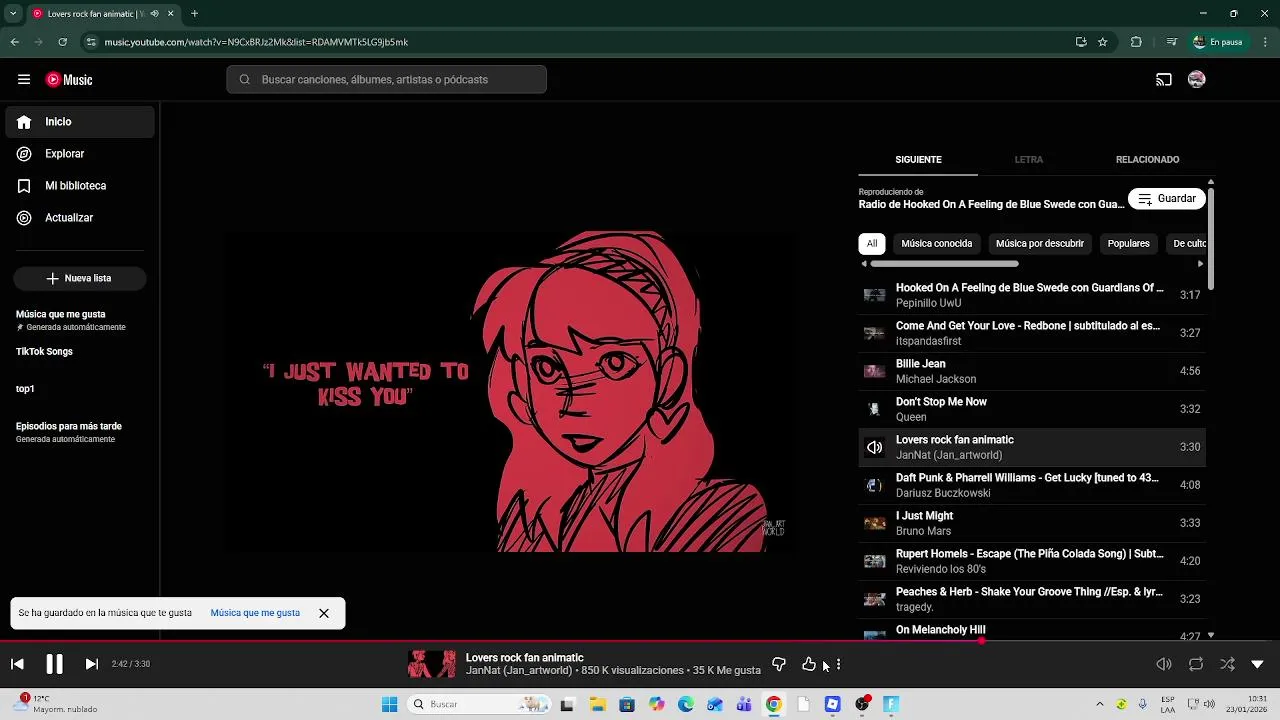Open the Música que me gusta playlist

(71, 320)
